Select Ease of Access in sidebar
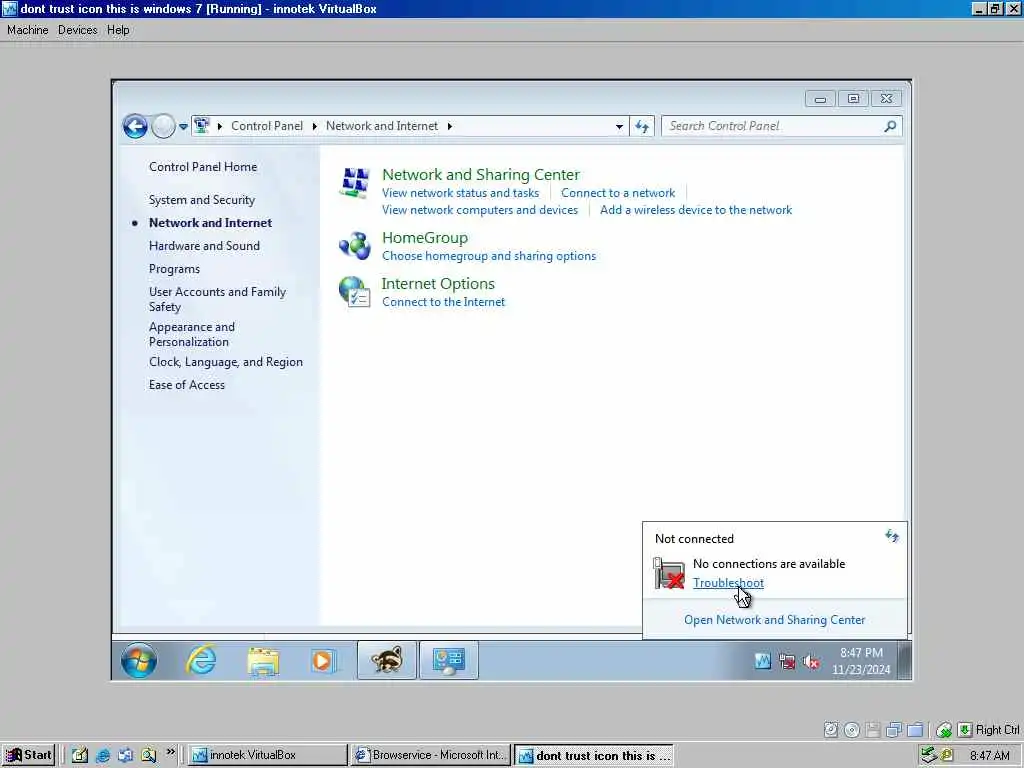This screenshot has width=1024, height=768. tap(187, 385)
